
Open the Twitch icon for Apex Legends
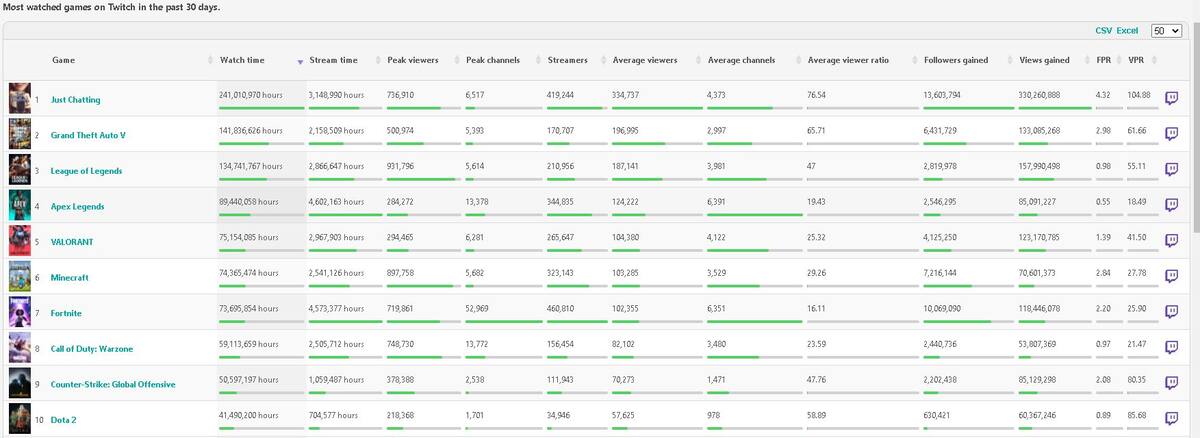[x=1172, y=205]
